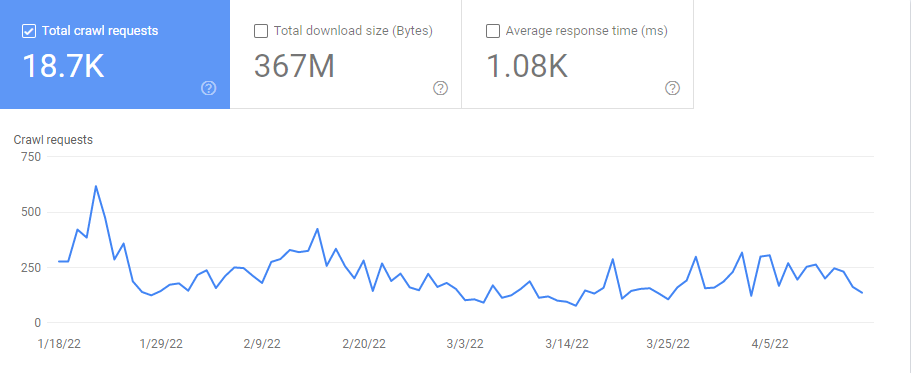This screenshot has height=373, width=911.
Task: Click the Crawl requests chart title
Action: [53, 139]
